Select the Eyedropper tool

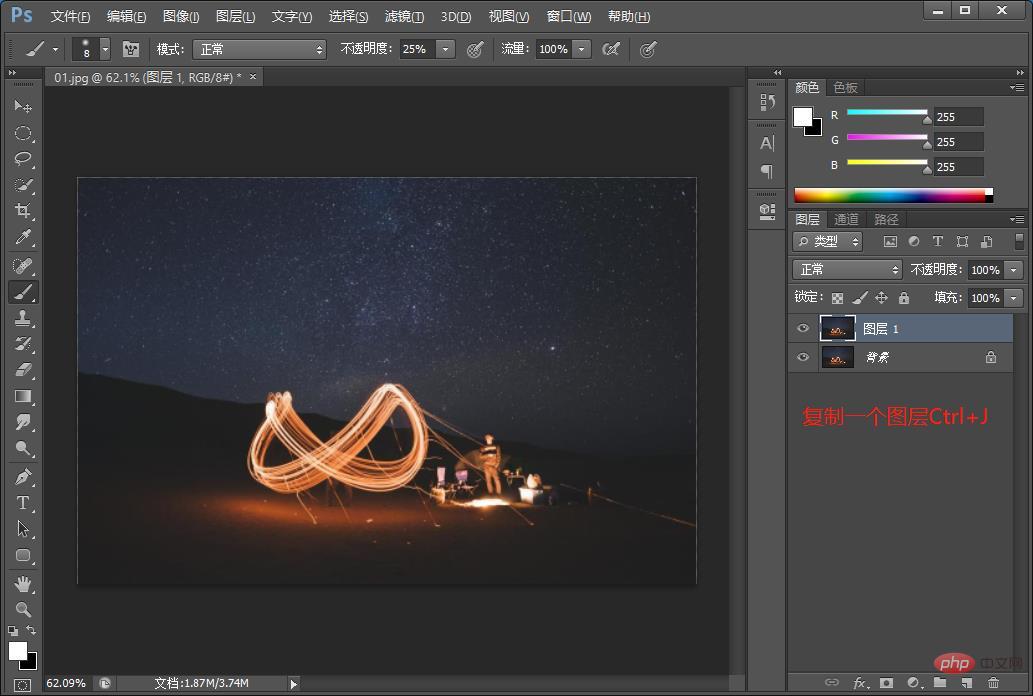tap(23, 237)
